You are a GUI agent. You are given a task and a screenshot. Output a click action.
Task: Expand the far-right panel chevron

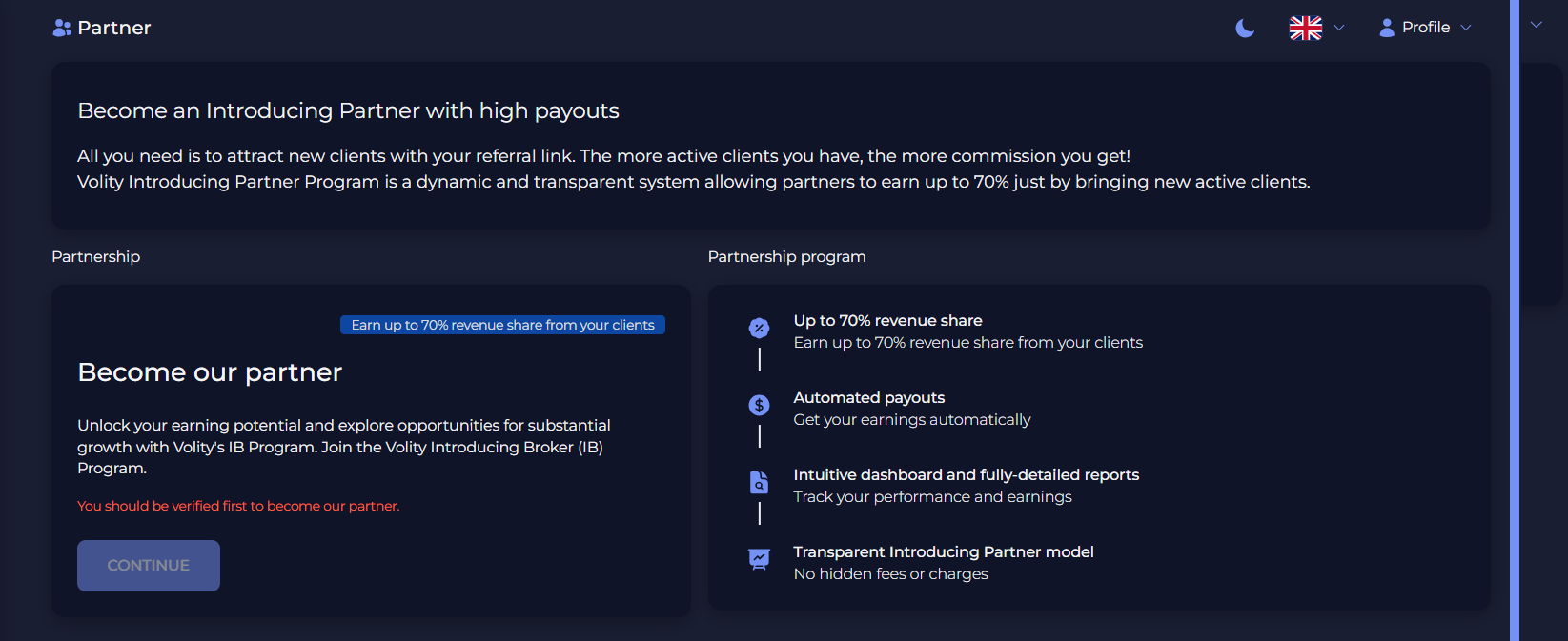[1537, 25]
